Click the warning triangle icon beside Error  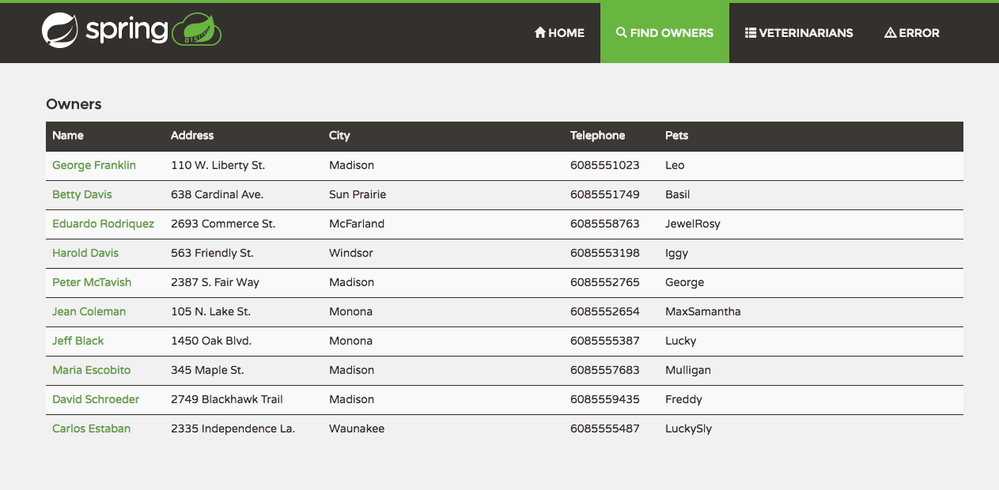890,32
